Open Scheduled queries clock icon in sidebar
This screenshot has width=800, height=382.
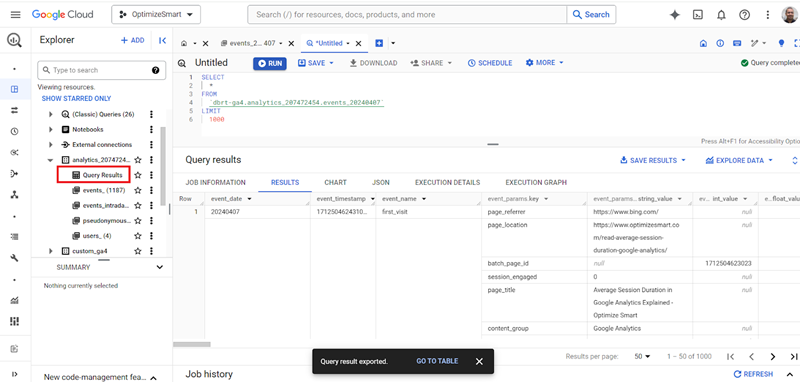coord(14,132)
